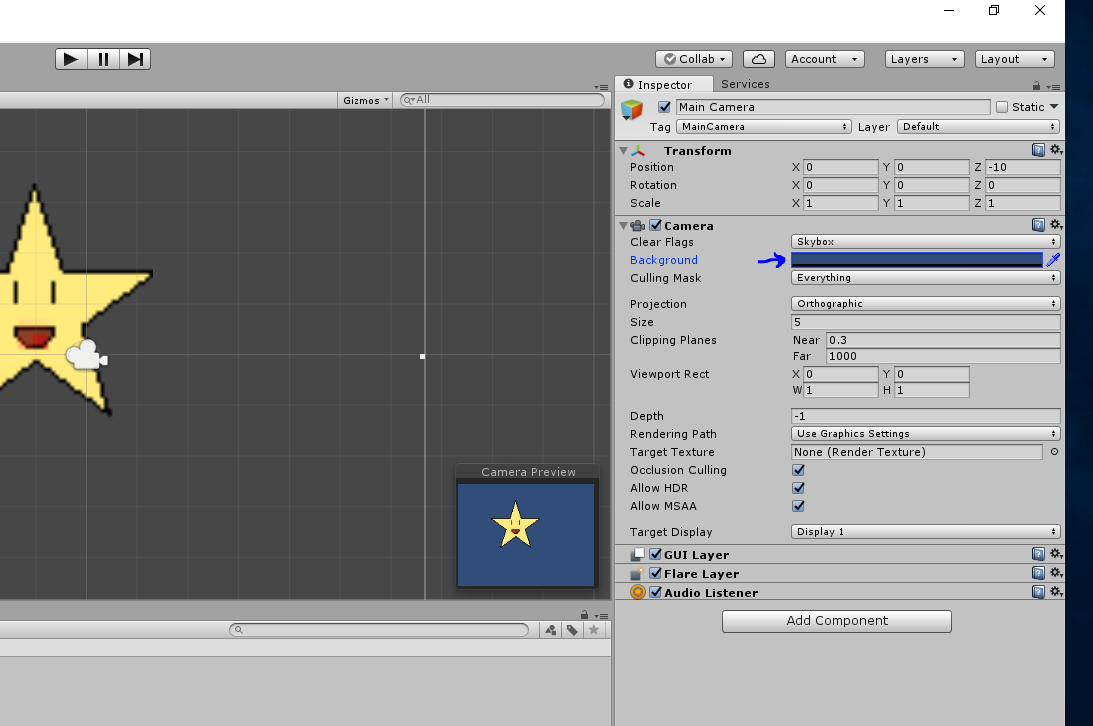Open the Clear Flags Skybox dropdown
This screenshot has width=1093, height=726.
(x=926, y=242)
